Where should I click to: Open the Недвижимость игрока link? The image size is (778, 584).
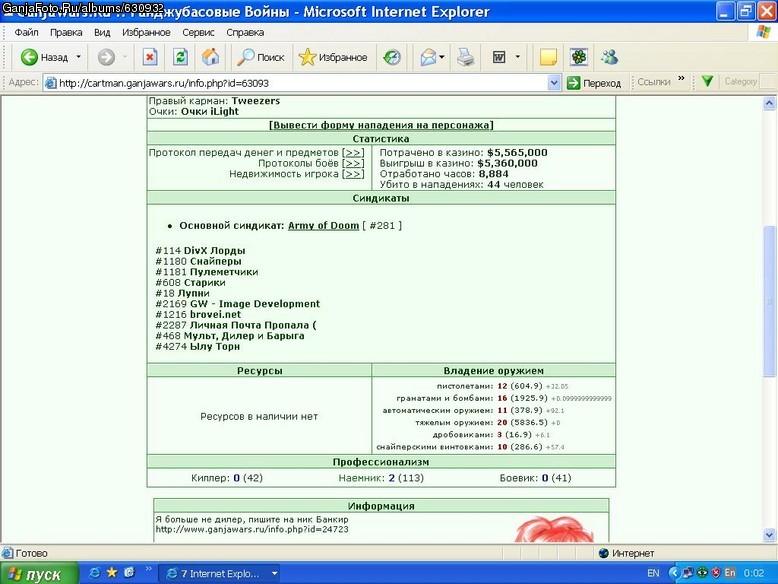coord(353,174)
